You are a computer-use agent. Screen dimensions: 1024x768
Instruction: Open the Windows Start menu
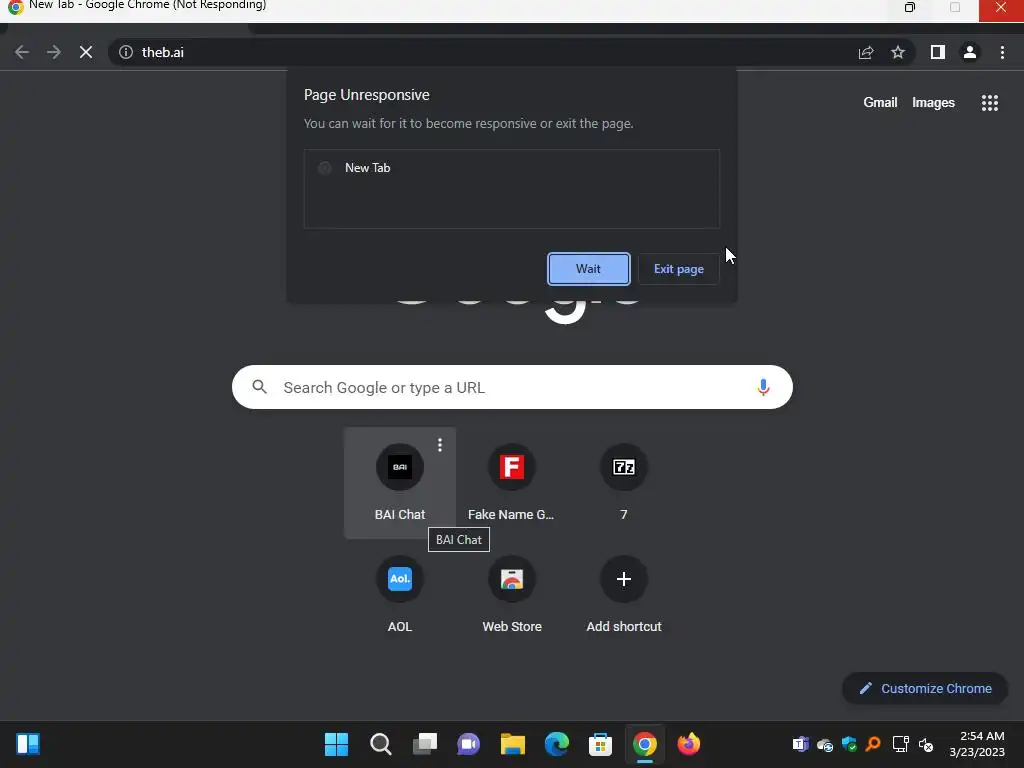(x=336, y=744)
